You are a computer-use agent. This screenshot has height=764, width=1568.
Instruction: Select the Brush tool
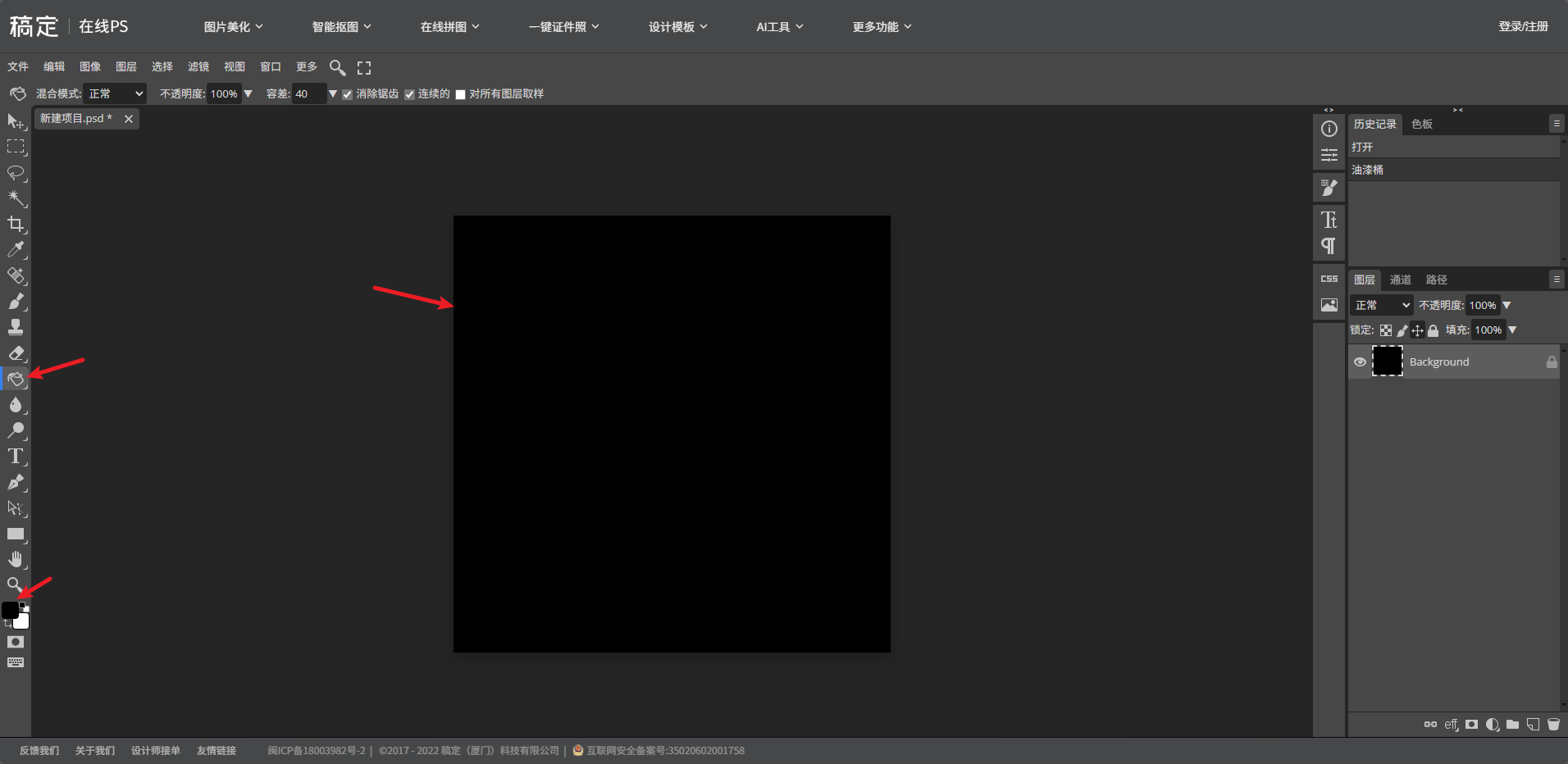(16, 302)
